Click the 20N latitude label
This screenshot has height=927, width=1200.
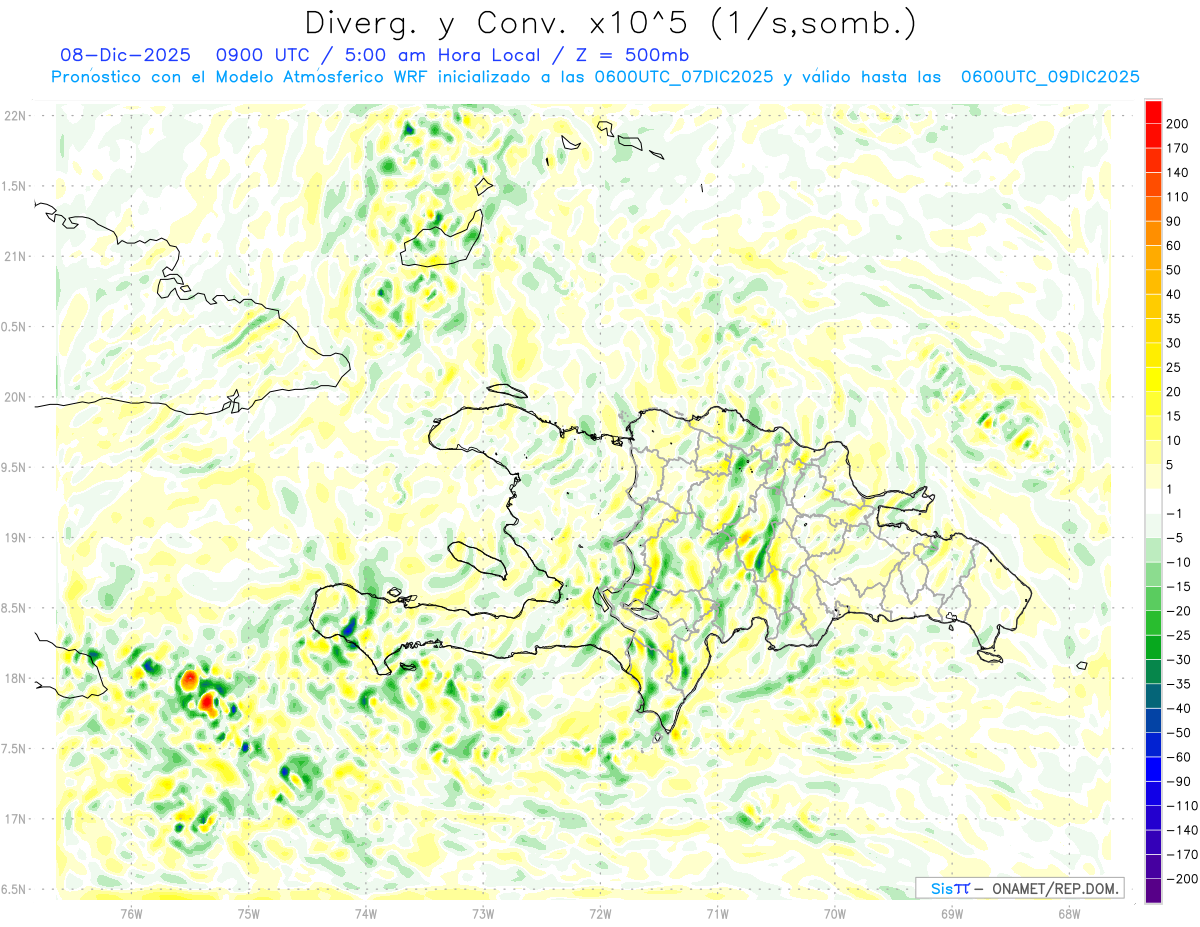pos(16,397)
